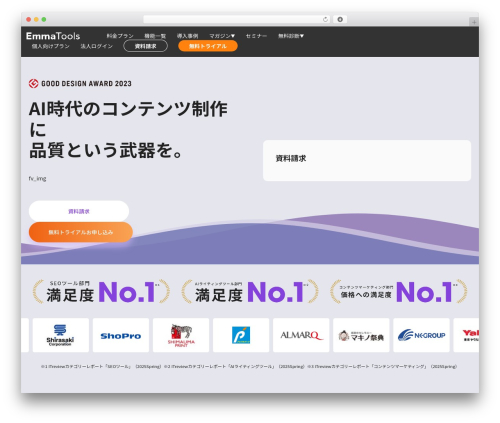This screenshot has height=423, width=500.
Task: Open the 個人向けプラン link
Action: click(x=51, y=46)
